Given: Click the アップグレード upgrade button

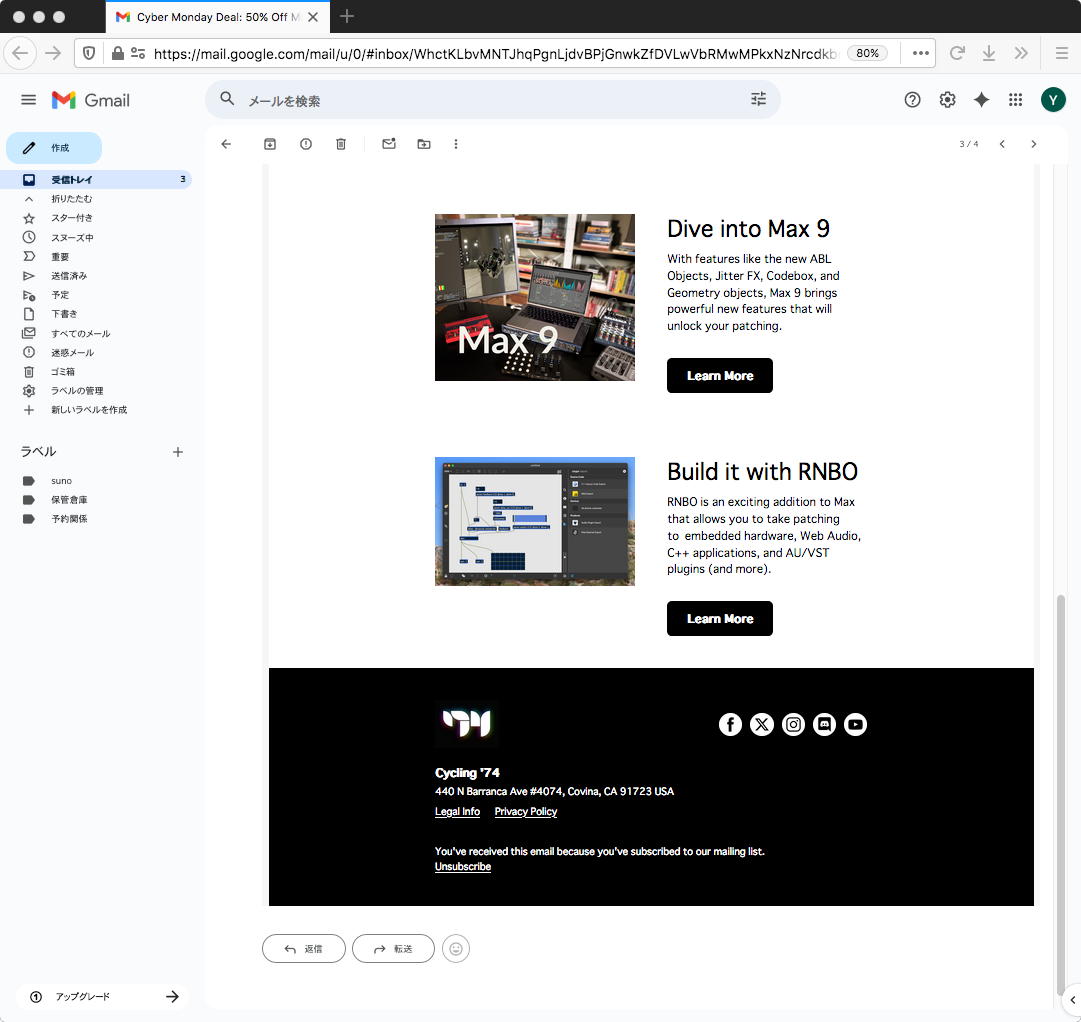Looking at the screenshot, I should point(102,996).
